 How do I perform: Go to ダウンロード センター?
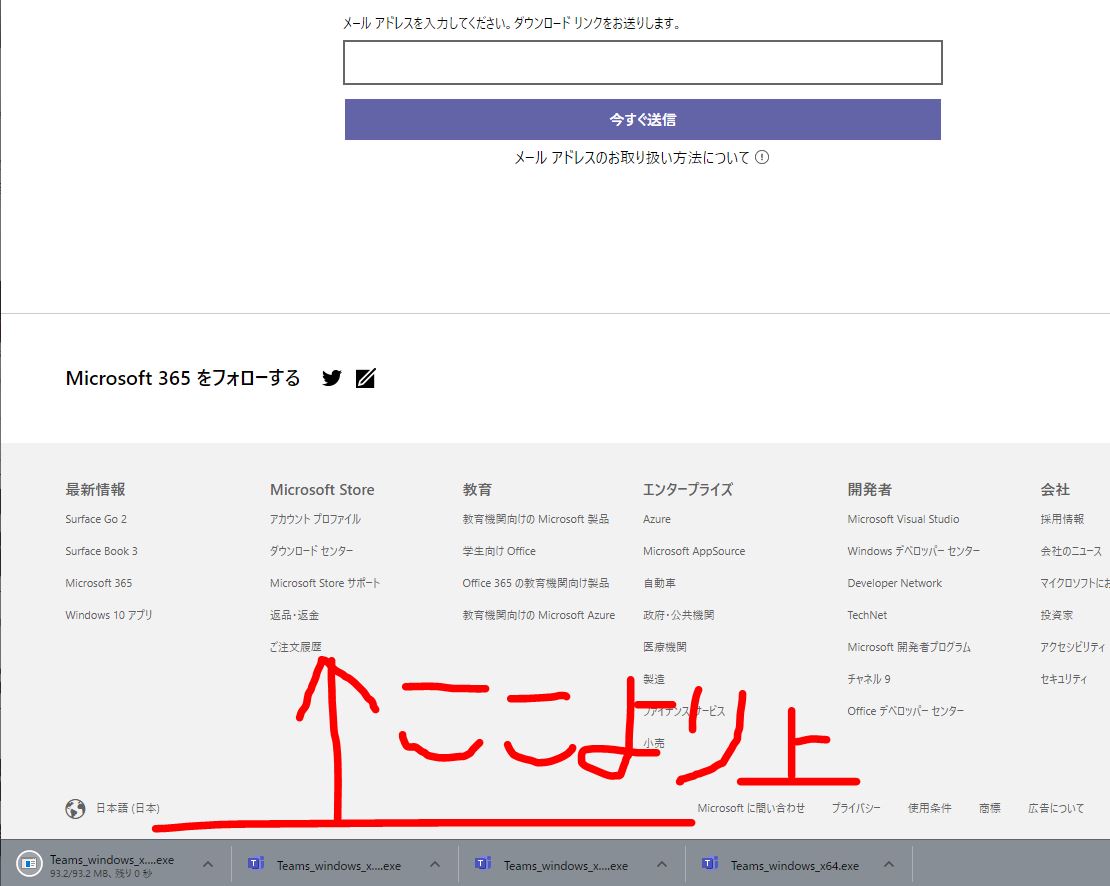point(311,551)
